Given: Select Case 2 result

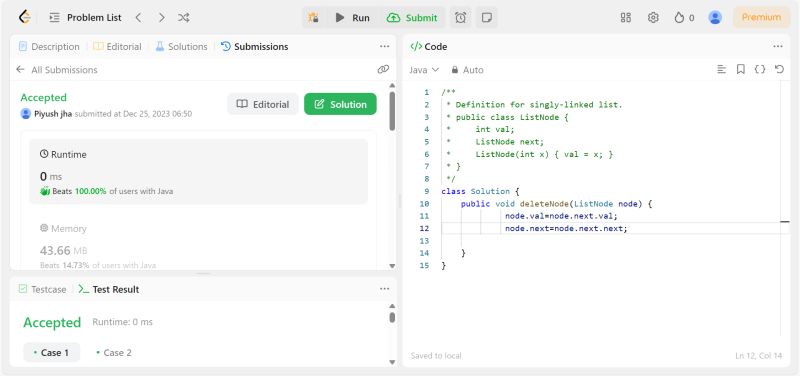Looking at the screenshot, I should 114,353.
